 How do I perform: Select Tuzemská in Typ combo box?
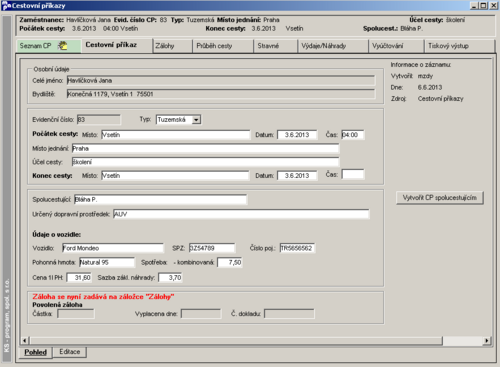pyautogui.click(x=178, y=120)
